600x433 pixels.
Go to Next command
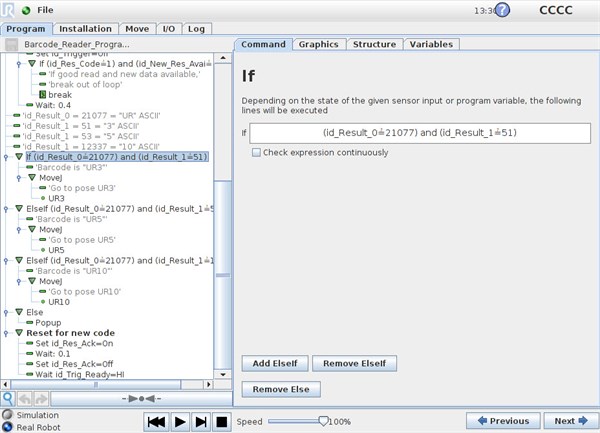pos(571,421)
